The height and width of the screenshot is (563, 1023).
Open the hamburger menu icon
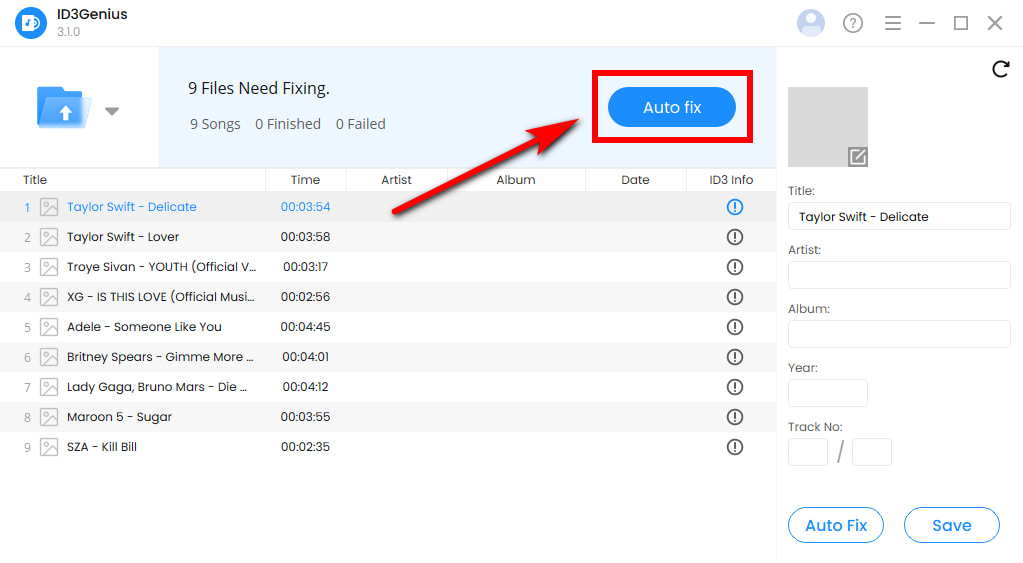click(x=893, y=23)
